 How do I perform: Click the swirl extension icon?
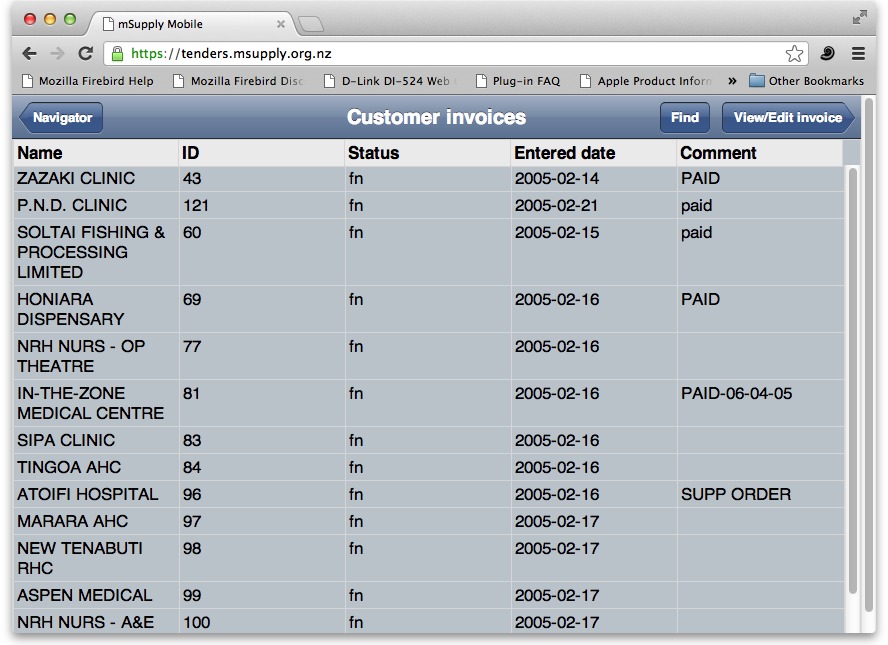click(x=828, y=54)
